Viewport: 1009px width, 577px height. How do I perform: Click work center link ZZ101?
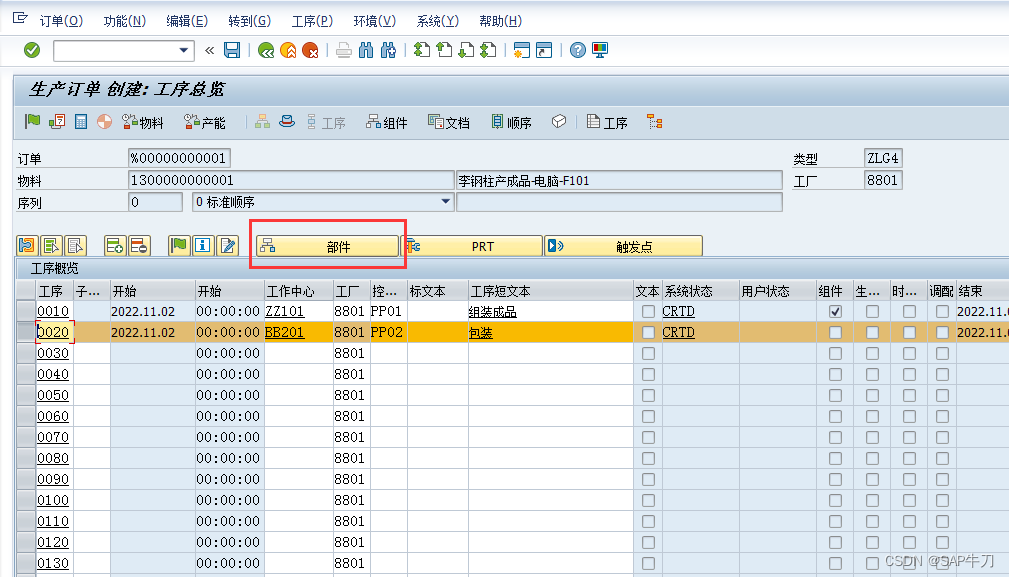284,311
